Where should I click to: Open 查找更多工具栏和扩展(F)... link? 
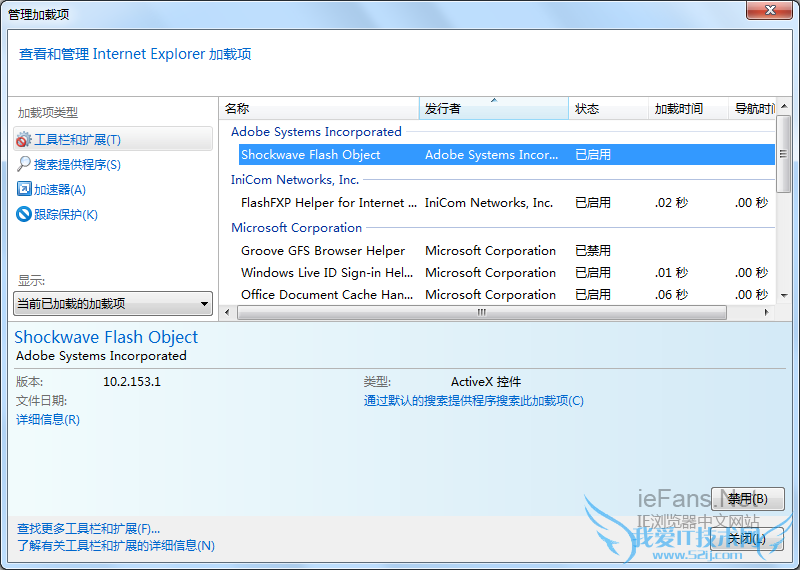coord(88,529)
